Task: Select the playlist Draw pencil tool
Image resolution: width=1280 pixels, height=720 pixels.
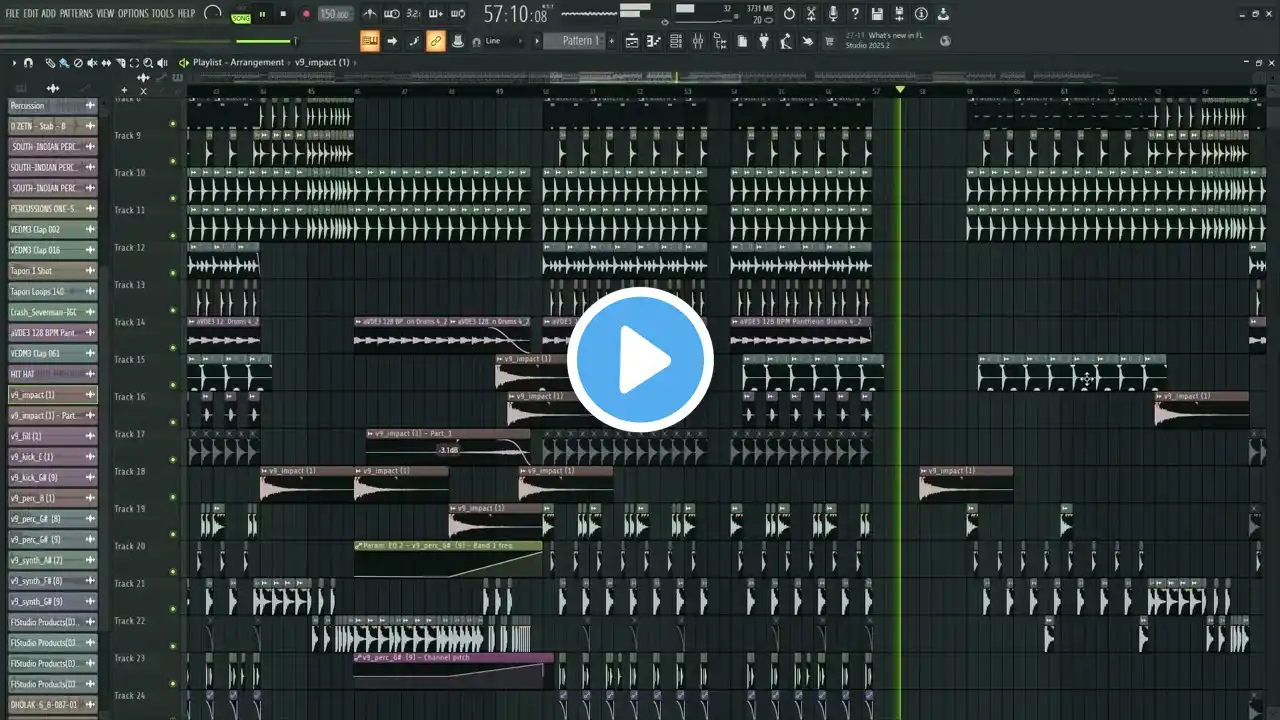Action: (50, 63)
